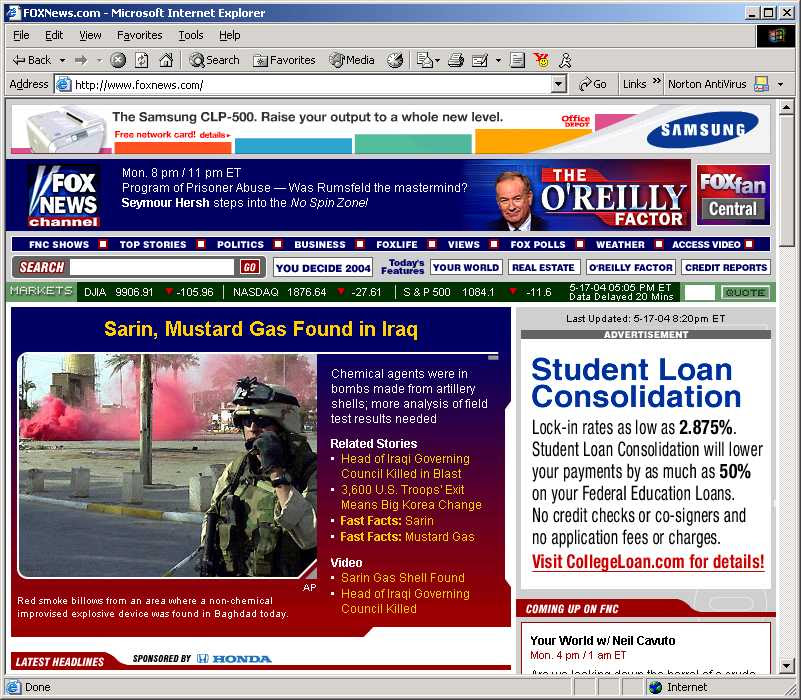Click the Go button next to Address
This screenshot has height=700, width=801.
coord(593,84)
